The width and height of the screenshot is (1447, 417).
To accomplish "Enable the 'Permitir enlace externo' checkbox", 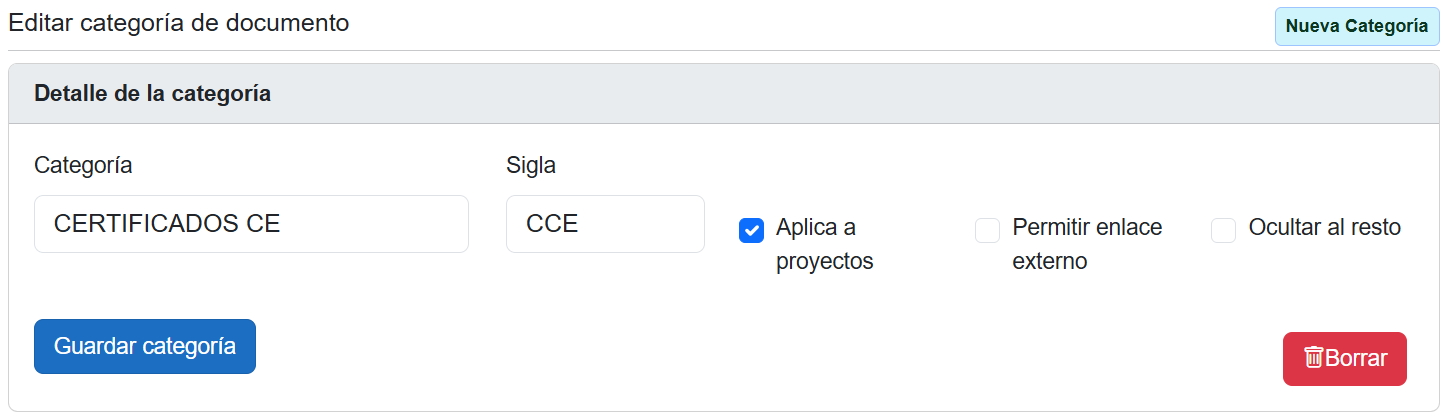I will [987, 231].
